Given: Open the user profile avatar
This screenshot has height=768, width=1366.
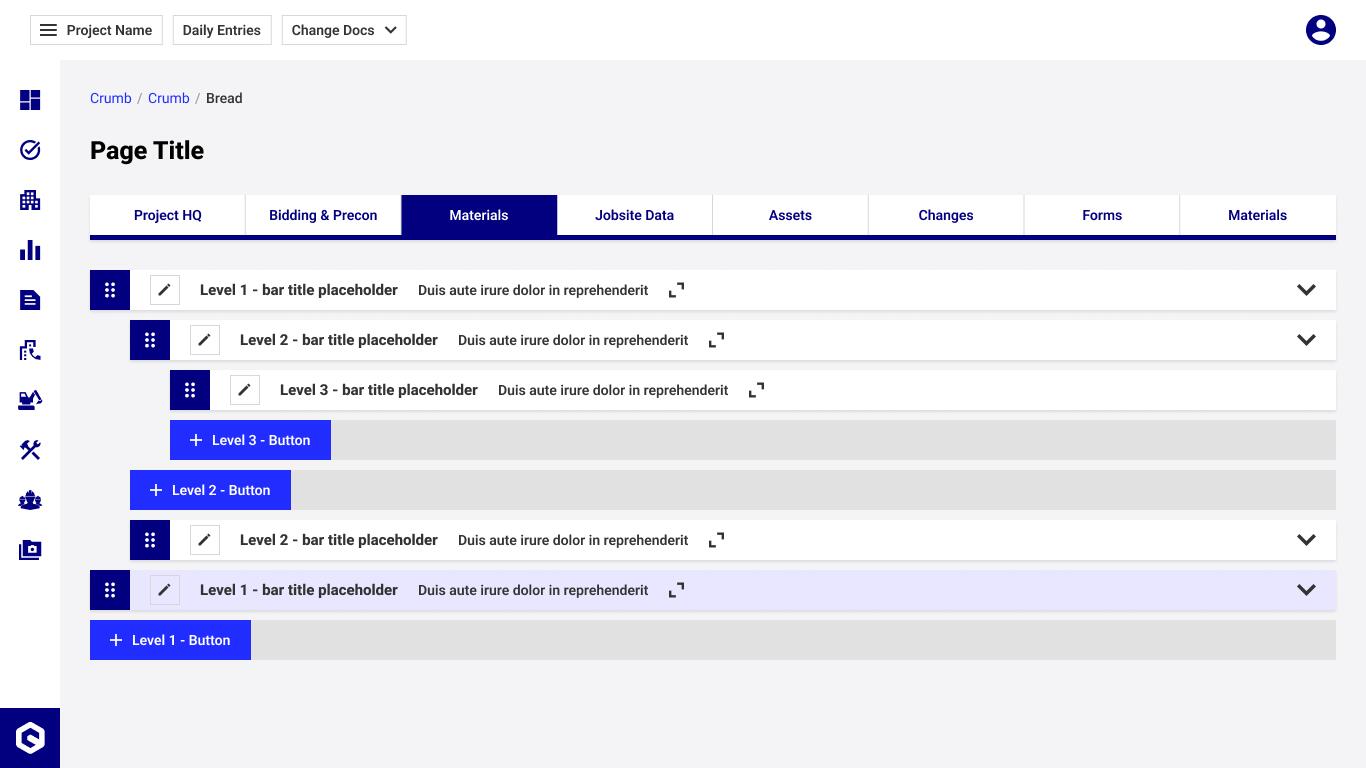Looking at the screenshot, I should [1320, 30].
